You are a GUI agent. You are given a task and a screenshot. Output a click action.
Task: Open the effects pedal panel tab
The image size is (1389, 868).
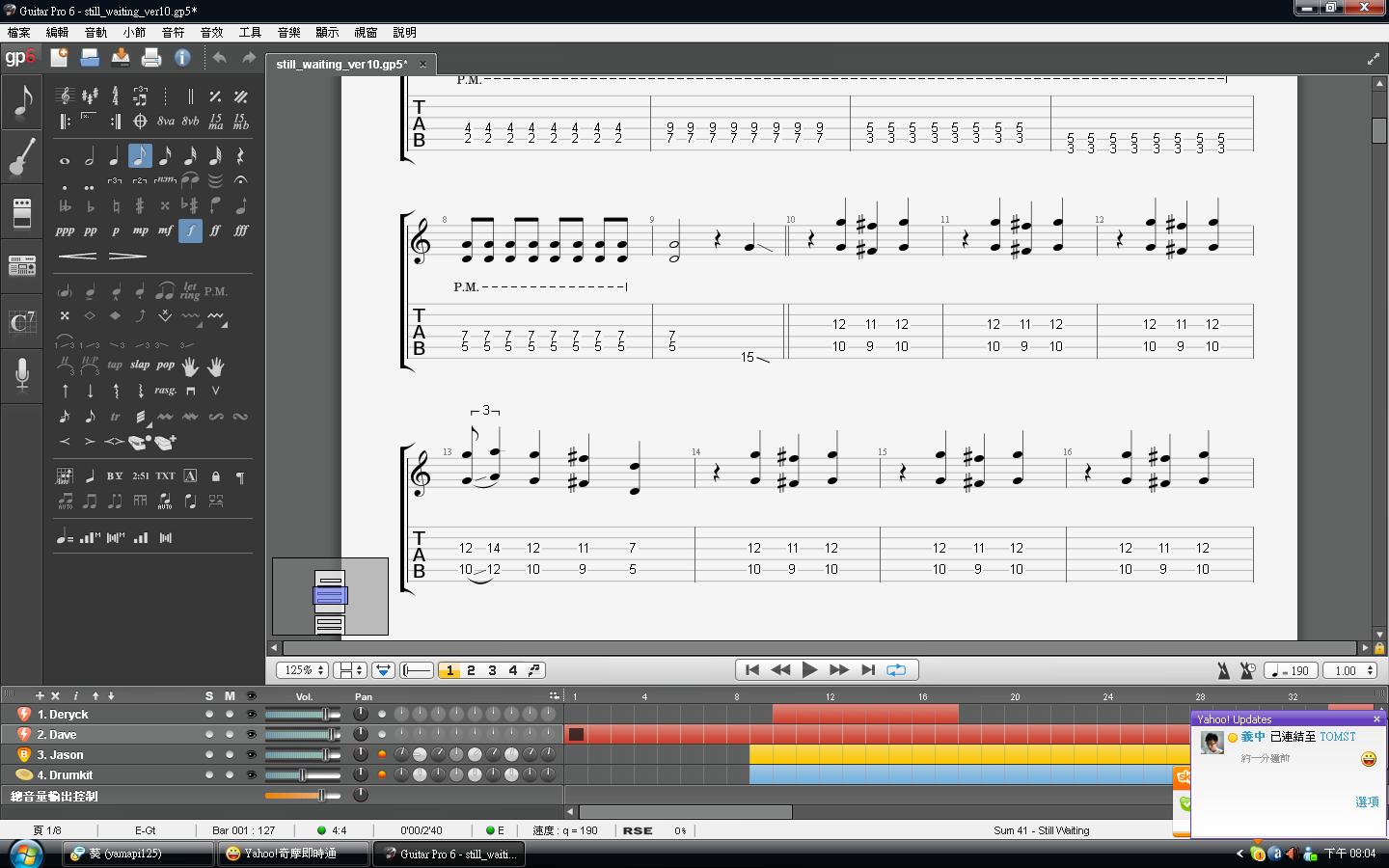(x=21, y=212)
